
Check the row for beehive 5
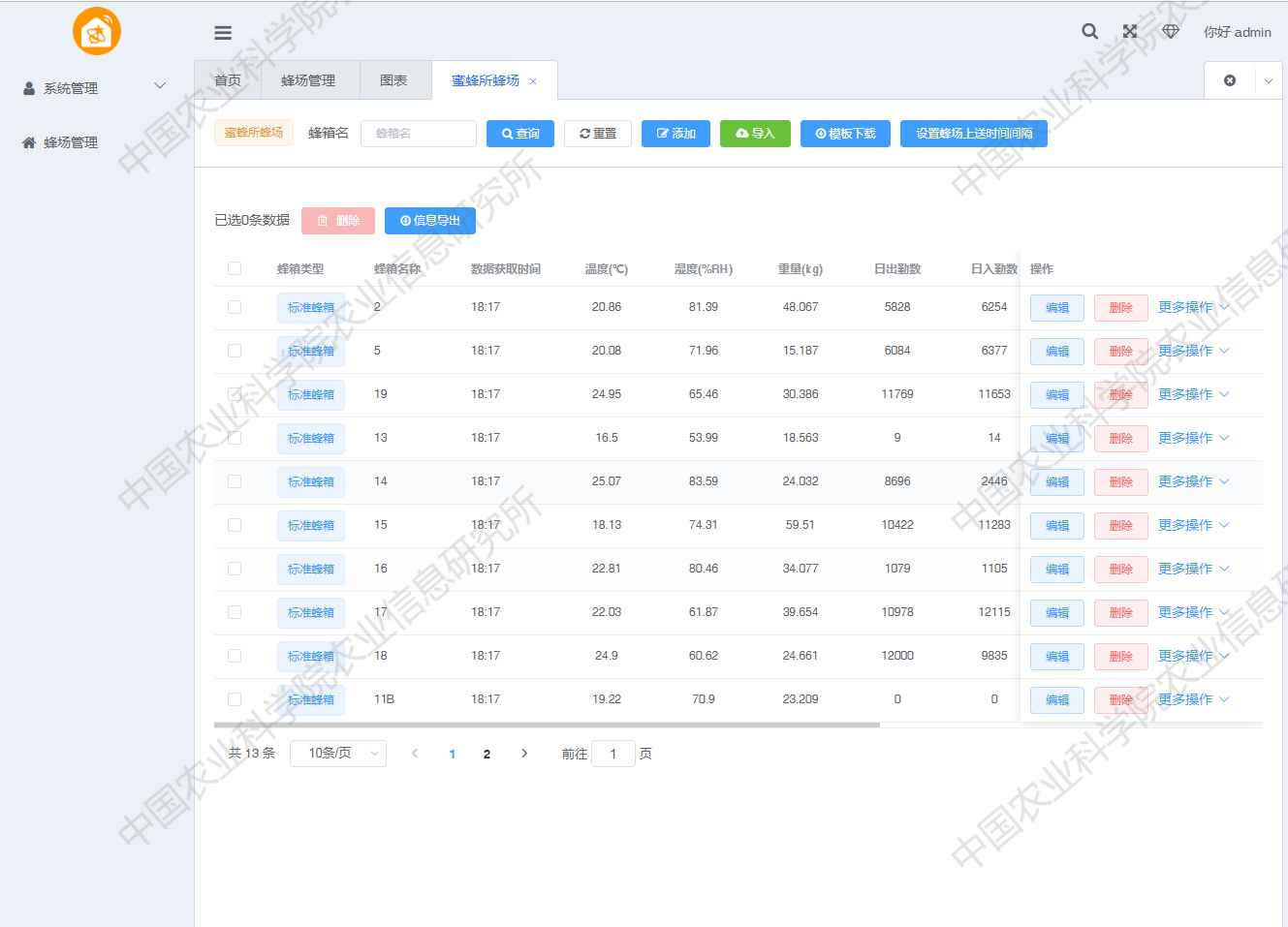pos(235,351)
